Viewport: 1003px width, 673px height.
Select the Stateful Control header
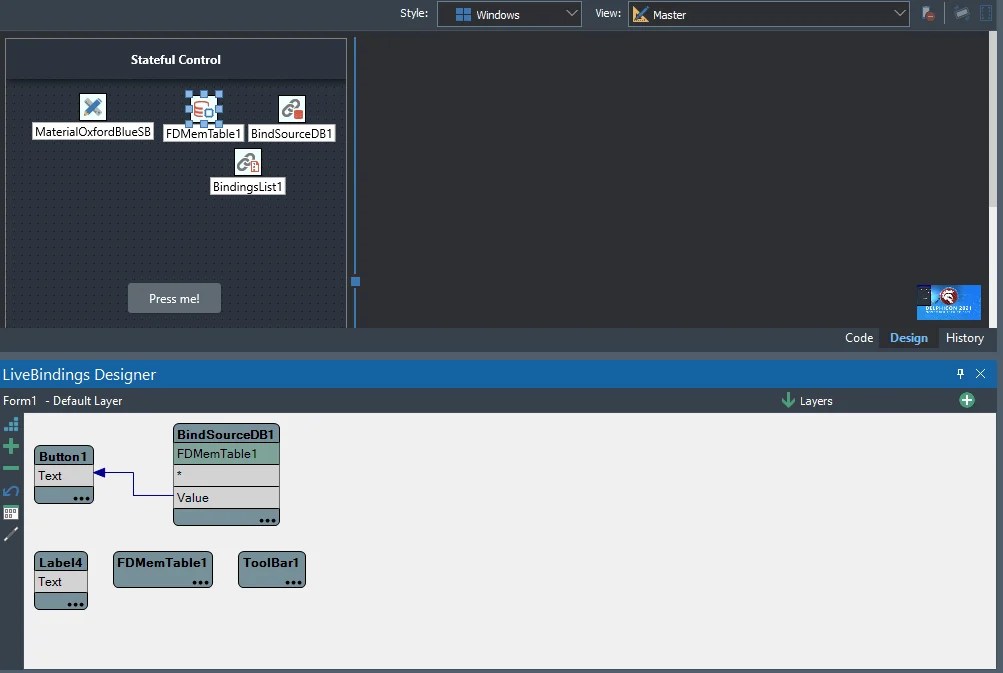[x=176, y=59]
